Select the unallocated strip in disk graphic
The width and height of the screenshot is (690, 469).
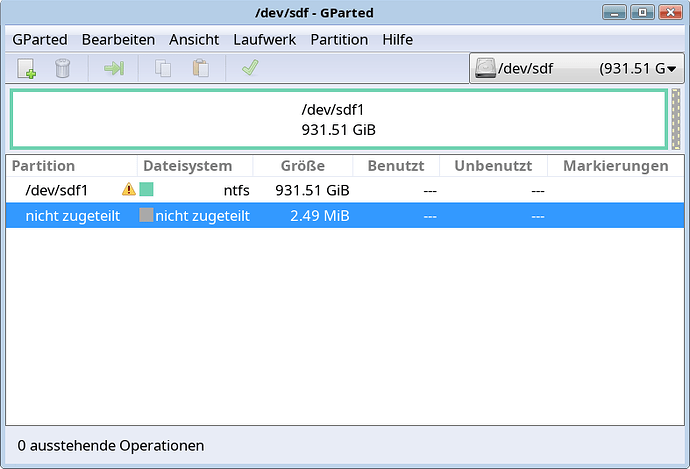coord(676,119)
